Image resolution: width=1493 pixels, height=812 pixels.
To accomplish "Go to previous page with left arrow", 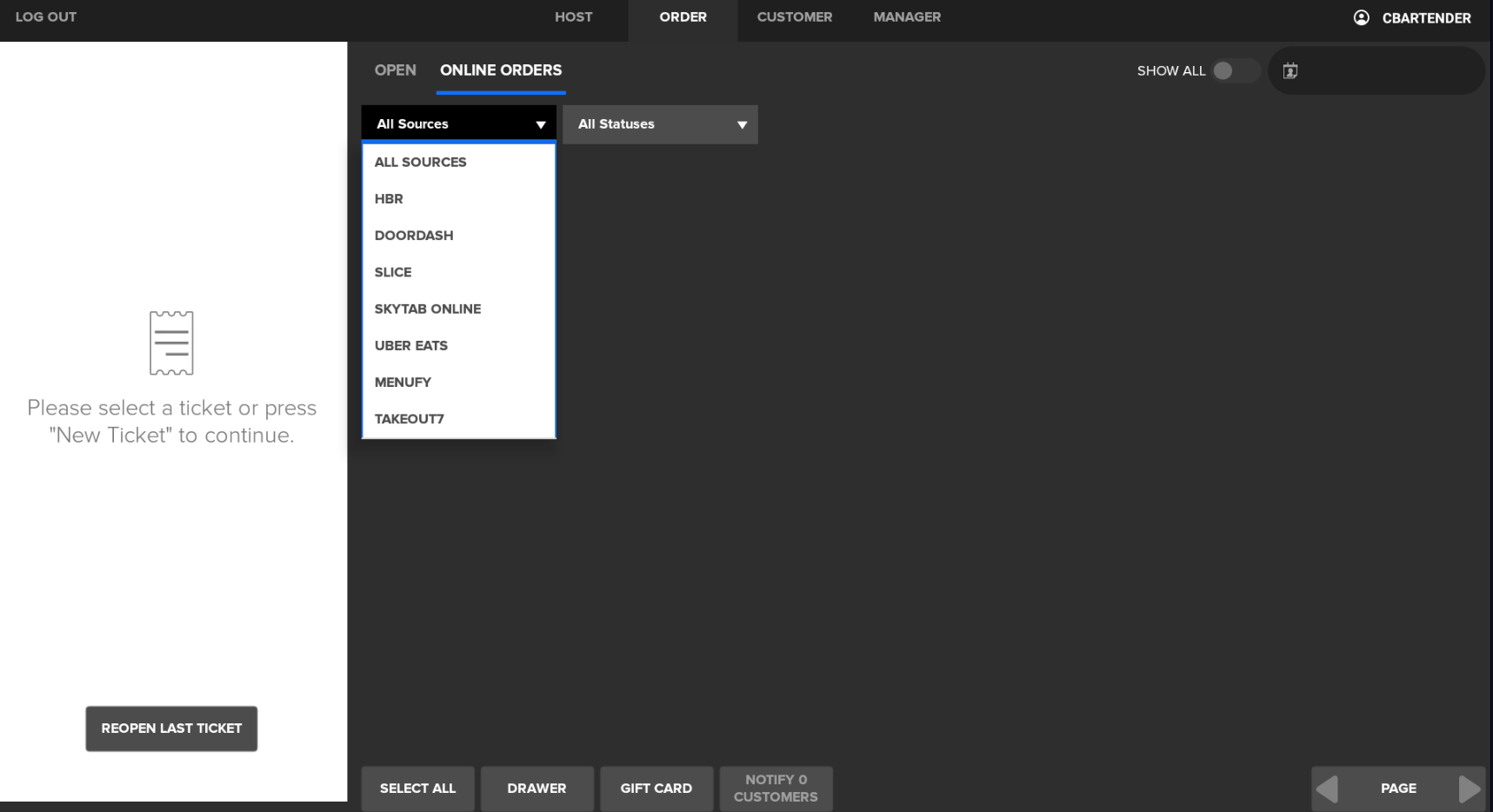I will (x=1327, y=789).
